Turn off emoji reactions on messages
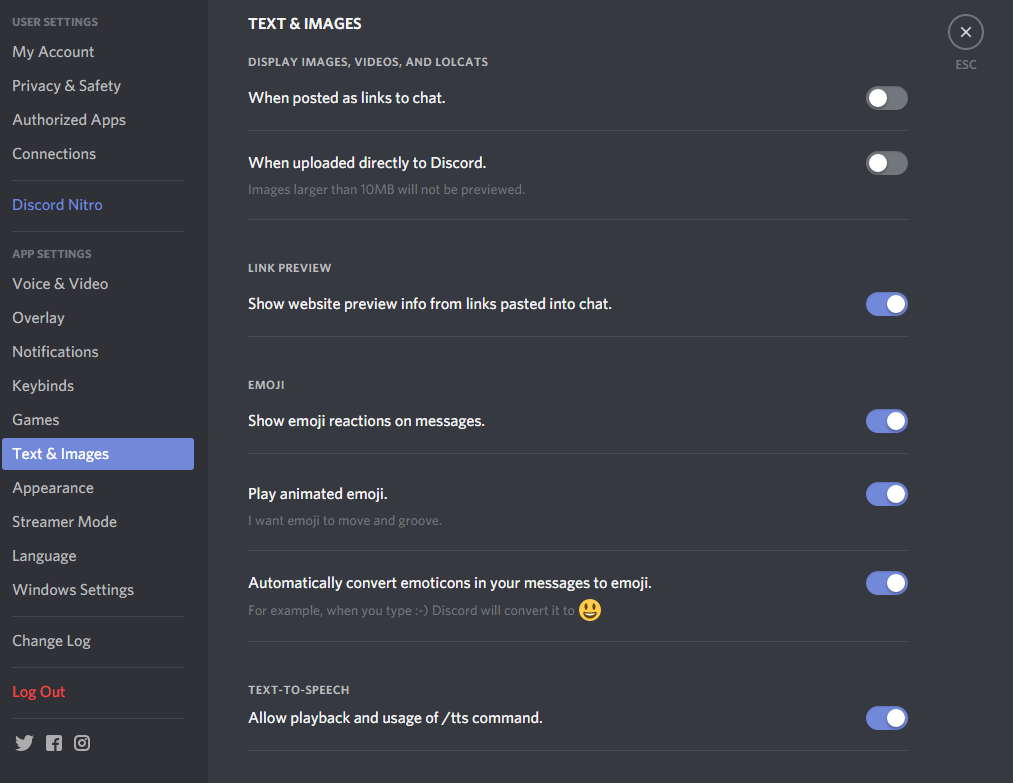The height and width of the screenshot is (783, 1013). pos(886,421)
